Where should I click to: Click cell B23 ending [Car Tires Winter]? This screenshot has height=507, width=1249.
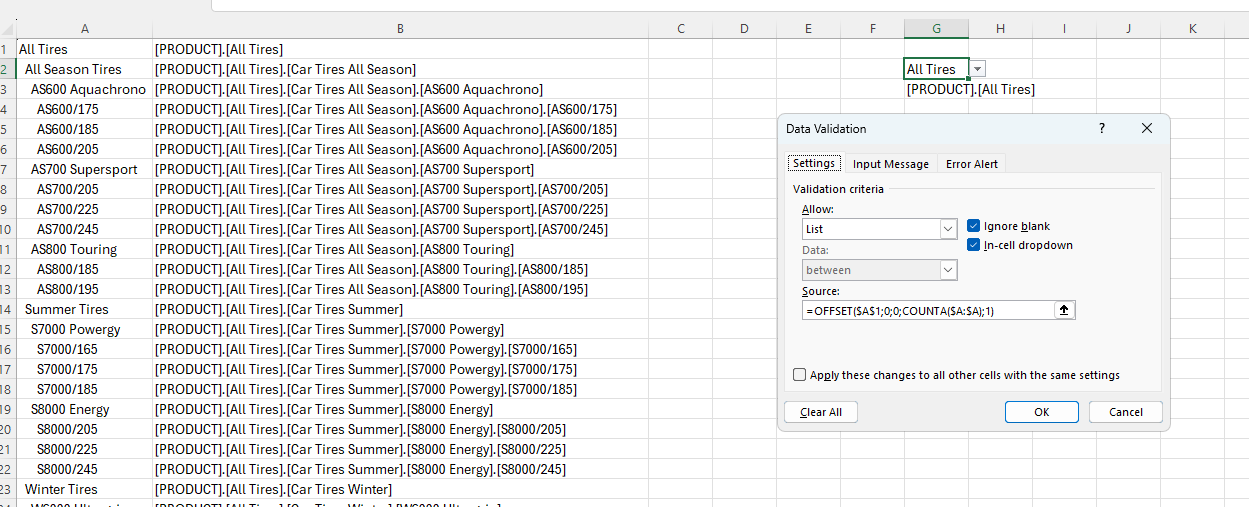tap(400, 489)
